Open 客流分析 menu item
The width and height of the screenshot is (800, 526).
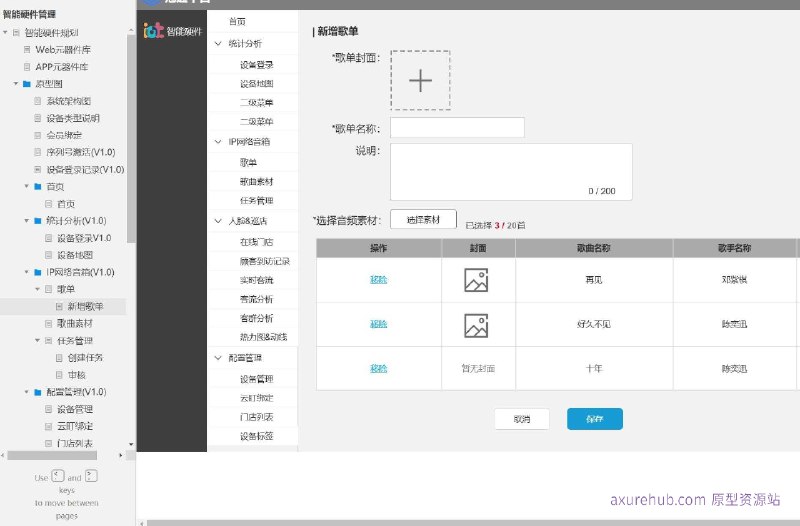point(257,299)
